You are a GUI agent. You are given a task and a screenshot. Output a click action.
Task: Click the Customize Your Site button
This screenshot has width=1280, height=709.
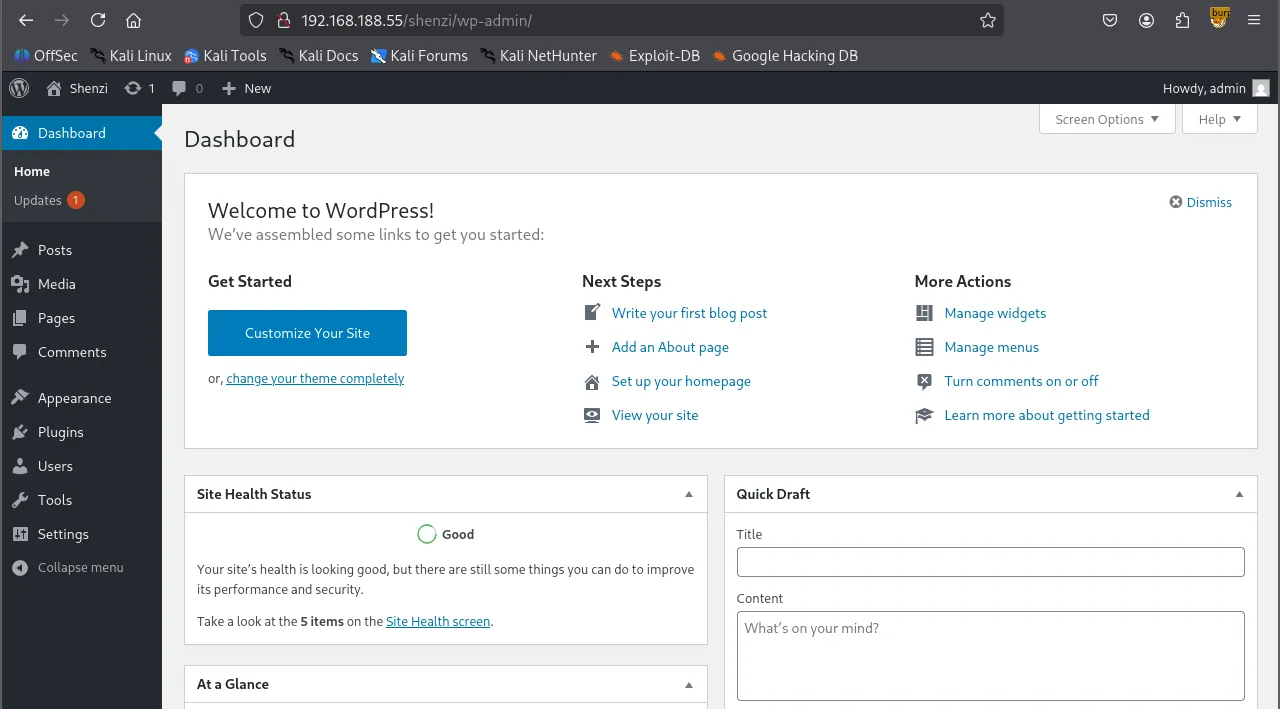307,333
